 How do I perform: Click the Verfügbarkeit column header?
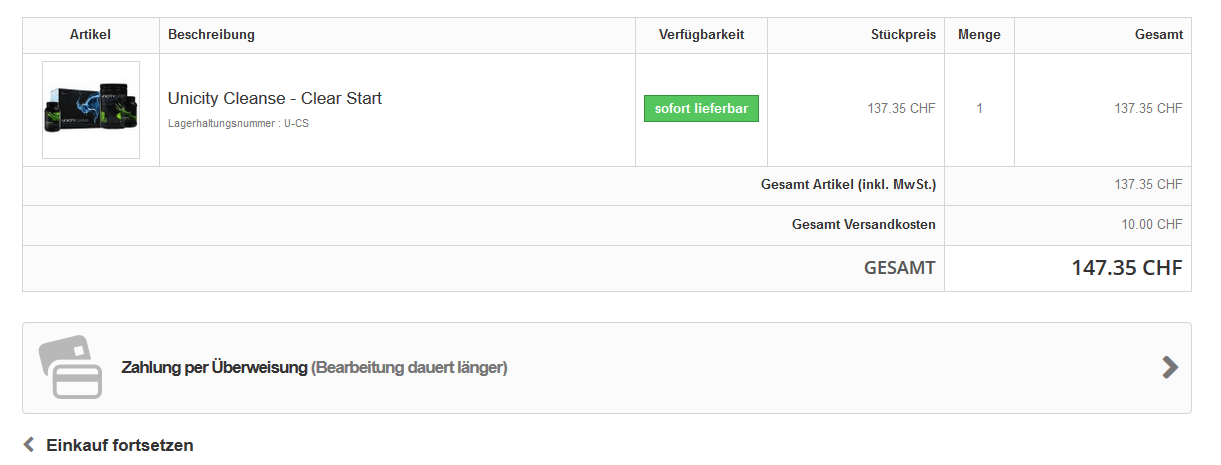click(701, 35)
